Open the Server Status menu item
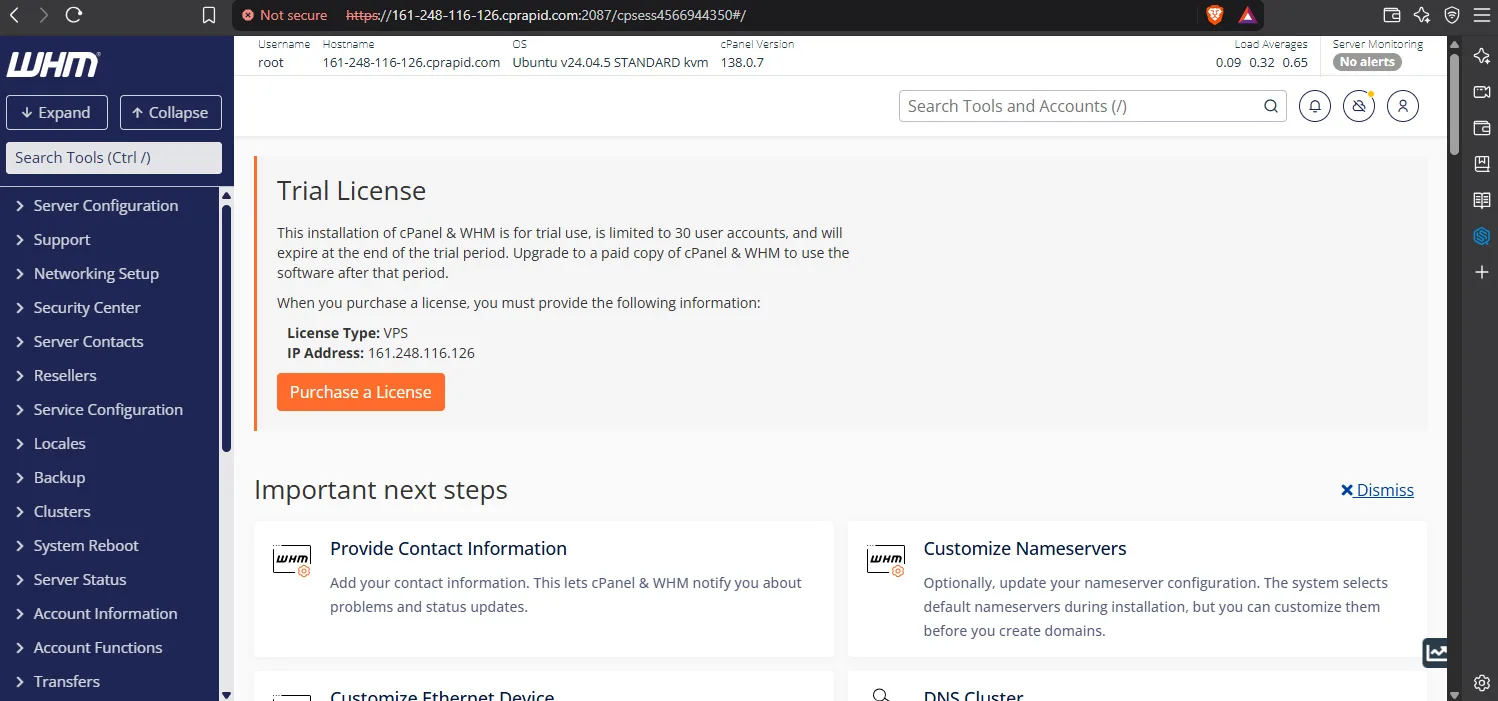1498x701 pixels. coord(80,580)
